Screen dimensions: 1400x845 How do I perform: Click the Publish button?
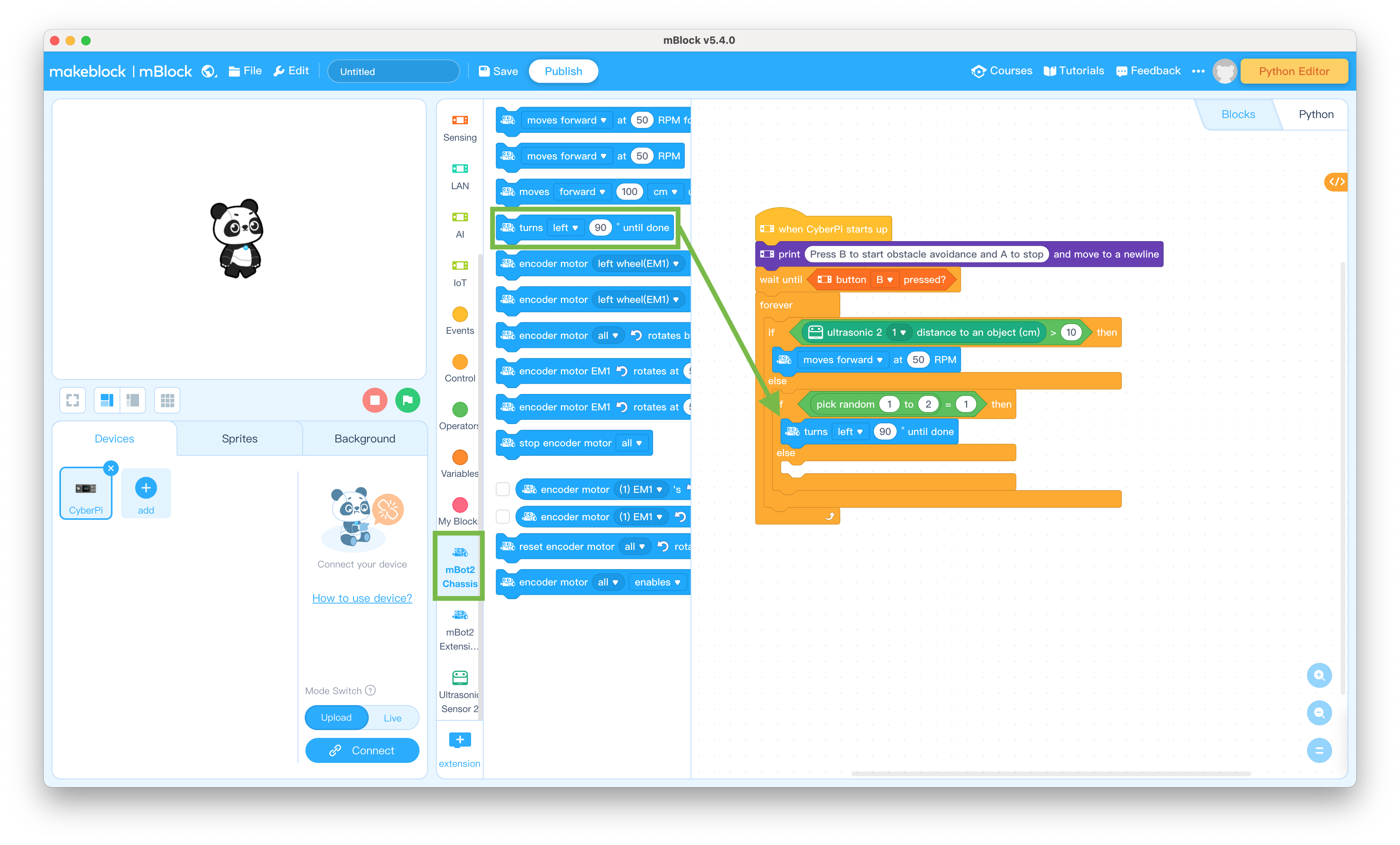tap(562, 71)
